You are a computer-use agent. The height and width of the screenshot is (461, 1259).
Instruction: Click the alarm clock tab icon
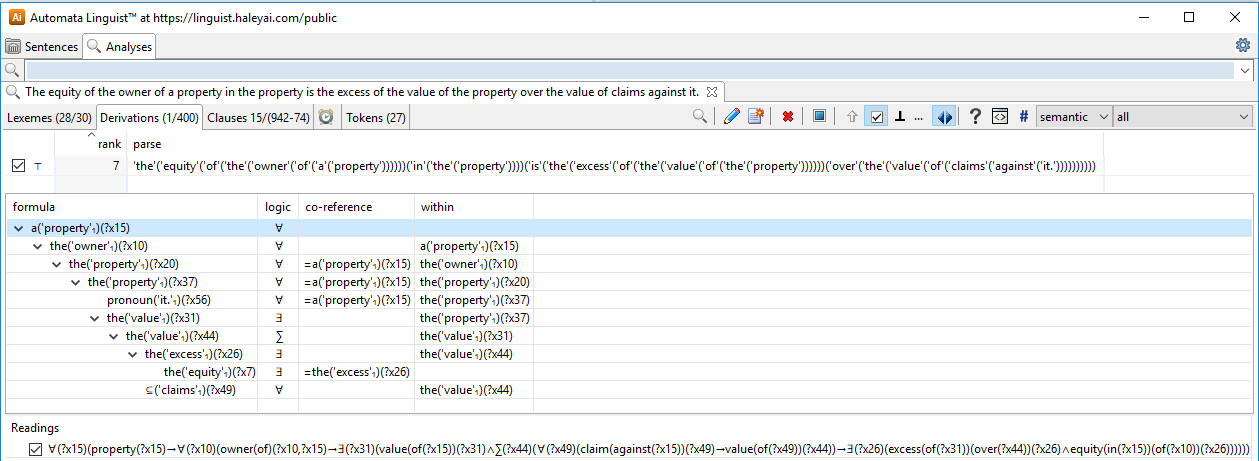click(x=326, y=117)
